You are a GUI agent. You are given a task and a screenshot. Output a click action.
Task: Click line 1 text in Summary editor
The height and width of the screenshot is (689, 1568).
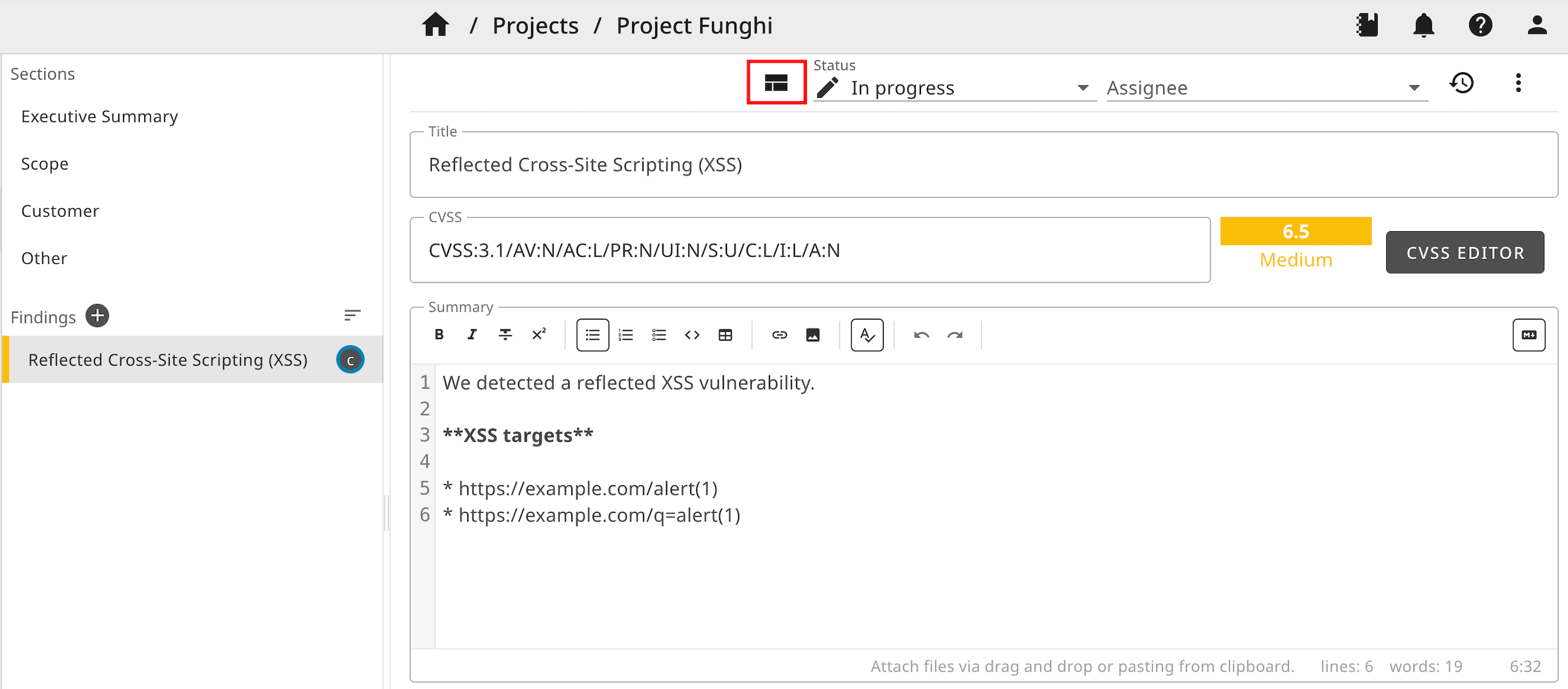point(628,383)
